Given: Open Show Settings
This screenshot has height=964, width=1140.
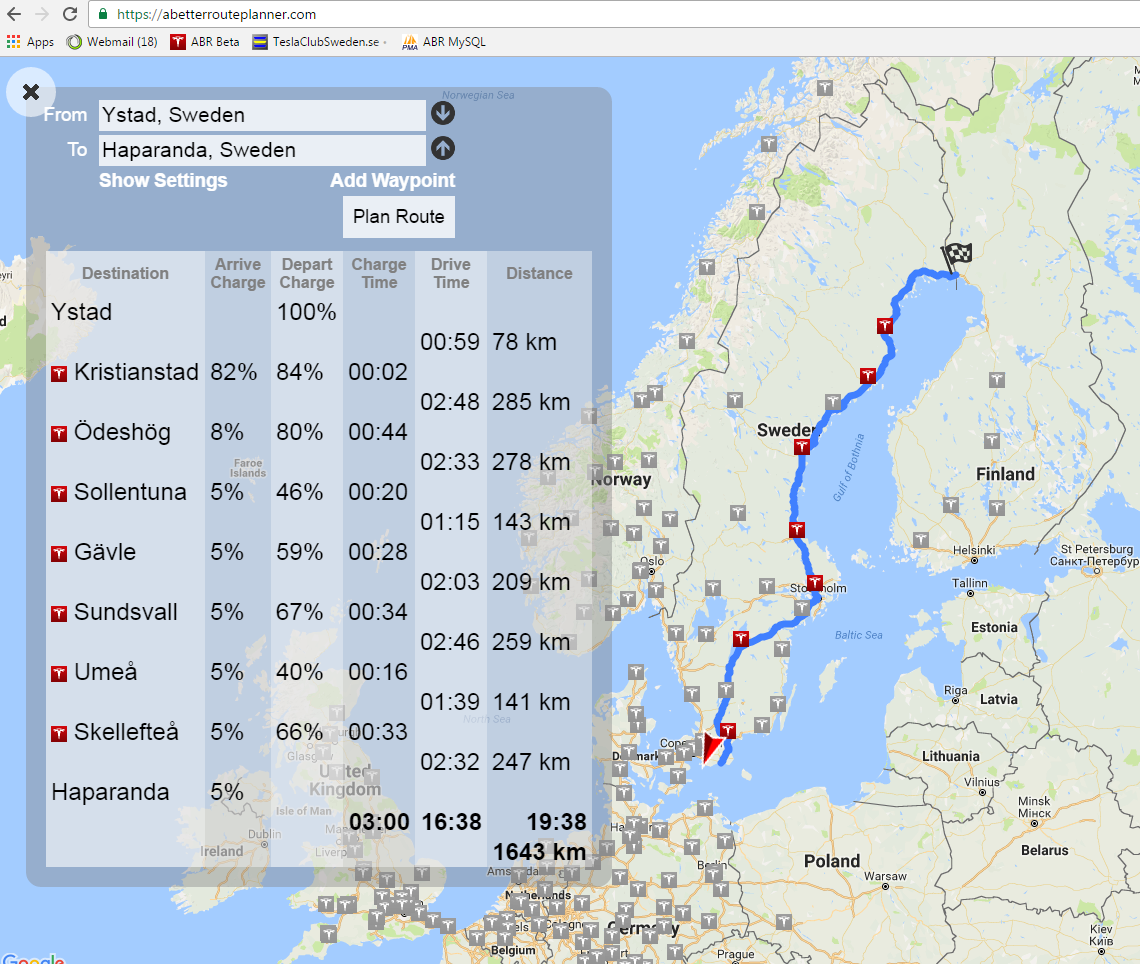Looking at the screenshot, I should click(163, 180).
